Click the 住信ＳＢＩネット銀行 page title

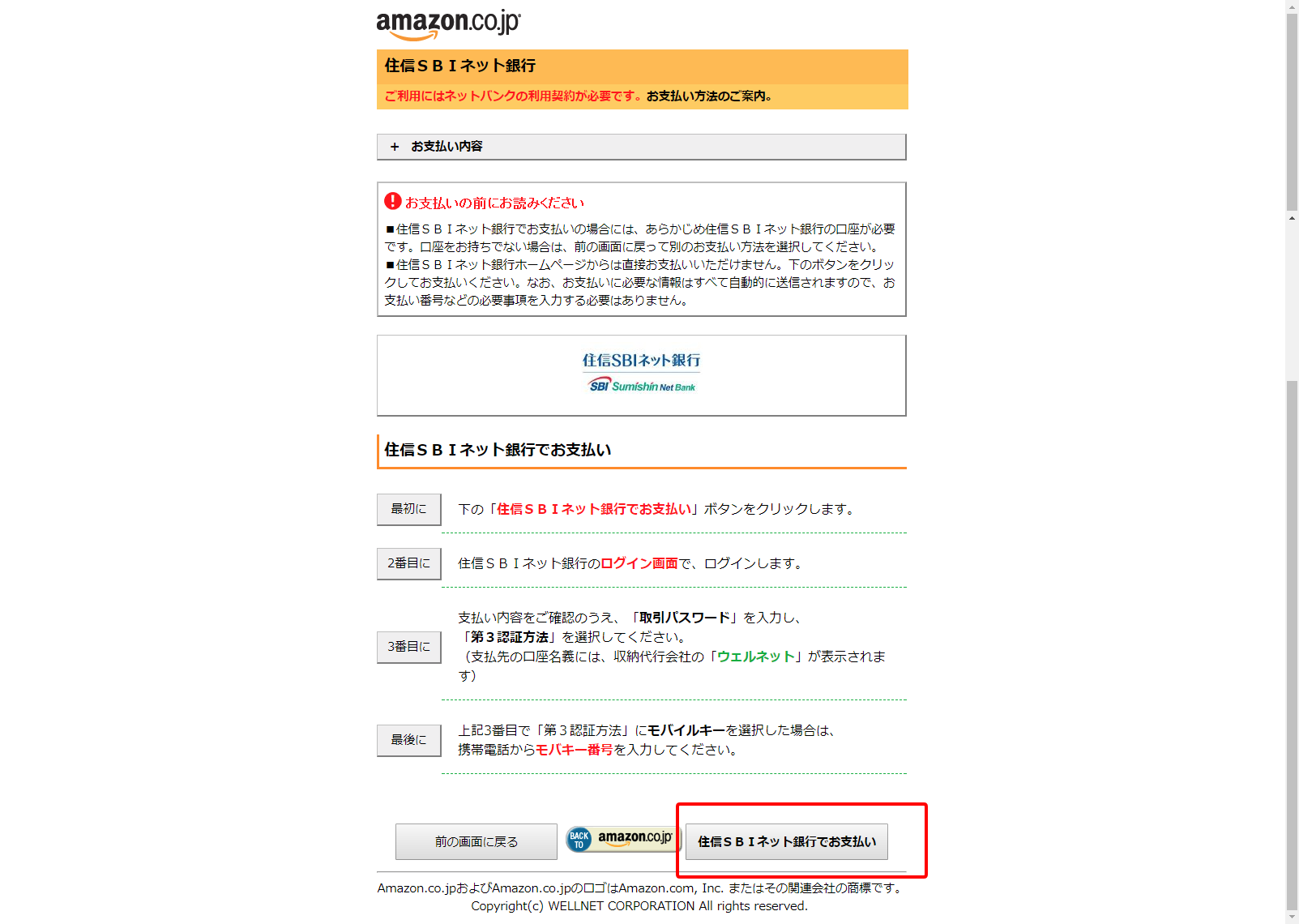click(x=460, y=66)
